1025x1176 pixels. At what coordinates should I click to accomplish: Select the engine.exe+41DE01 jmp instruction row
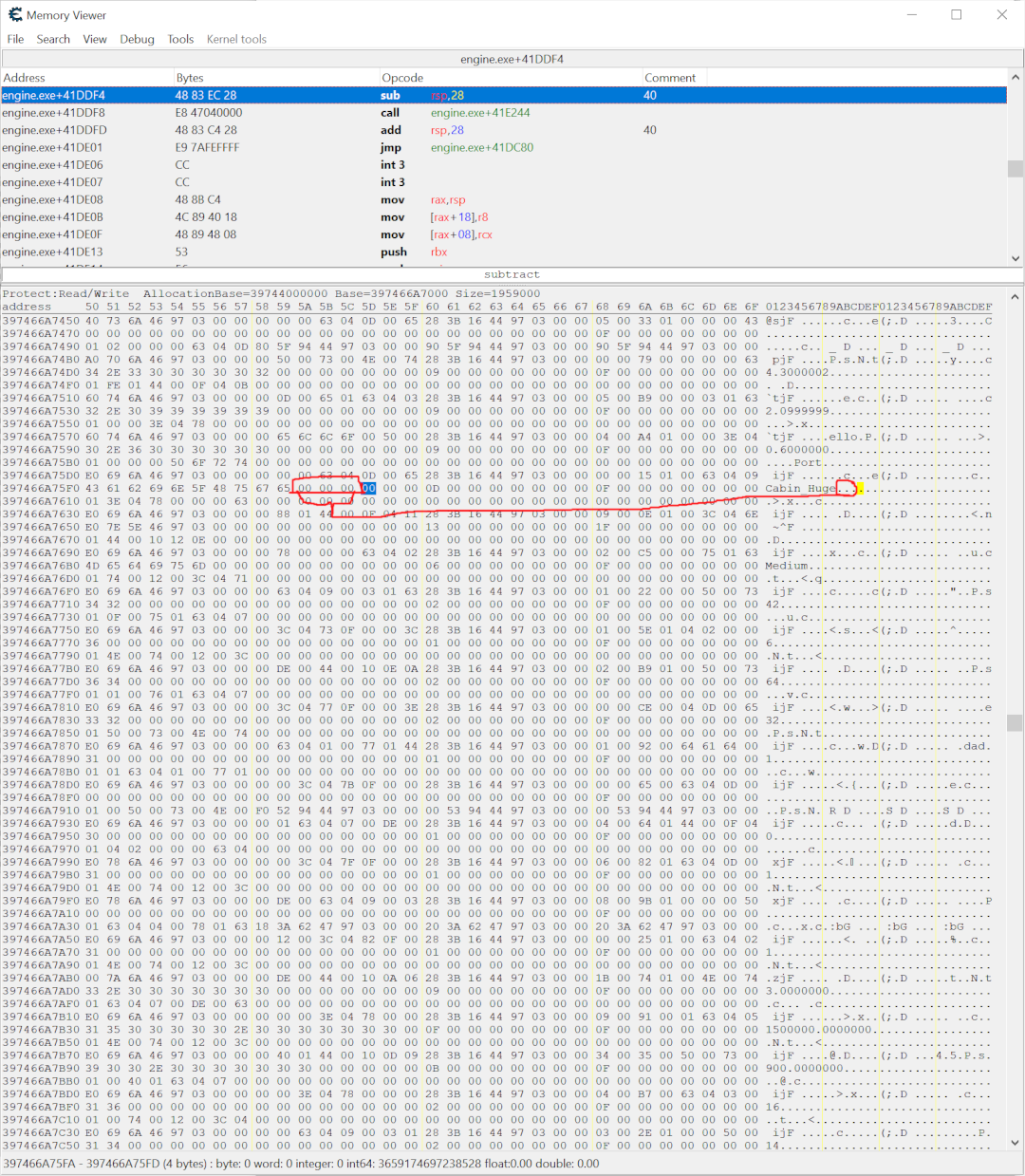(503, 147)
